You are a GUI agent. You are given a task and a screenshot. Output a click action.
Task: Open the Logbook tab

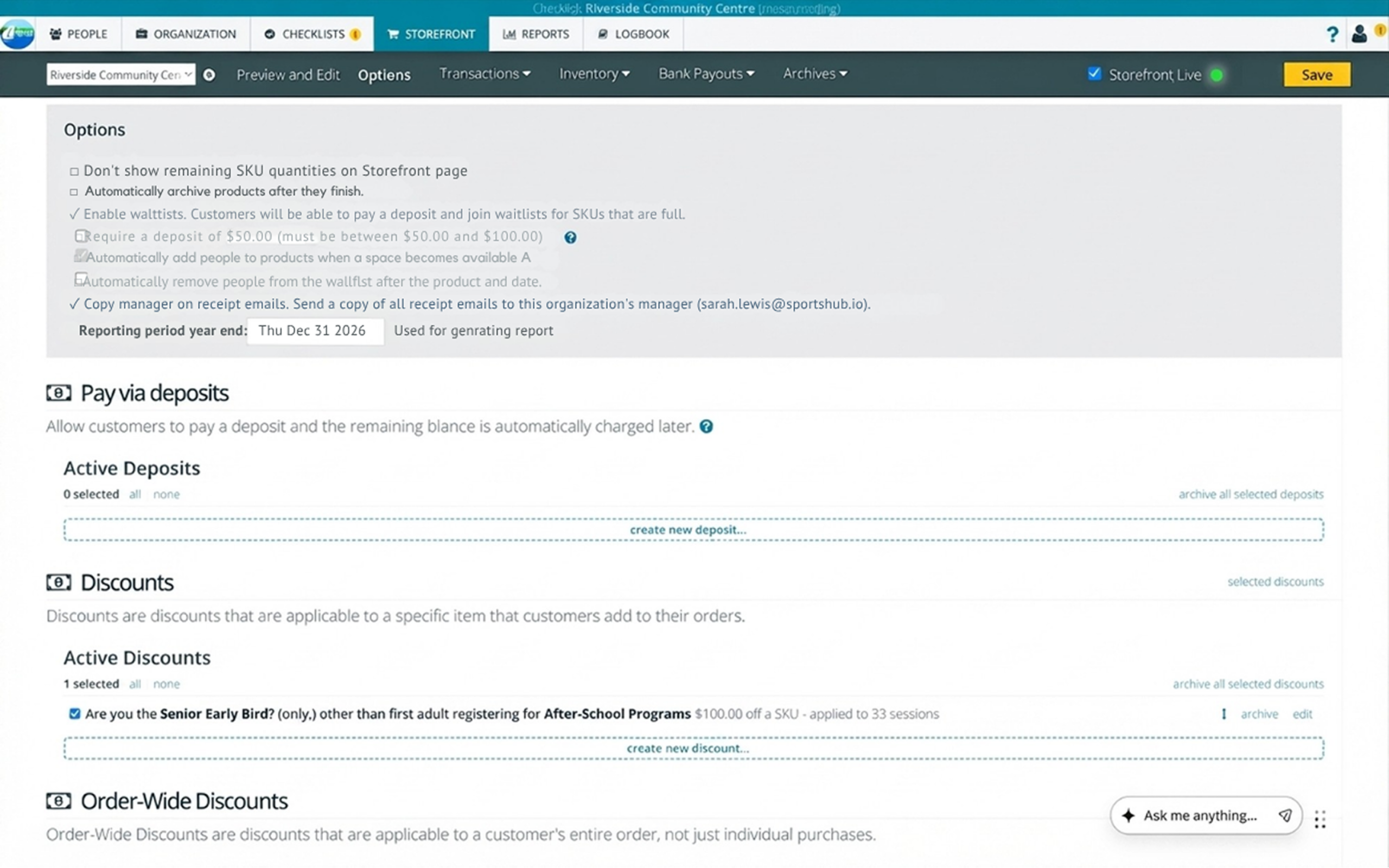634,34
